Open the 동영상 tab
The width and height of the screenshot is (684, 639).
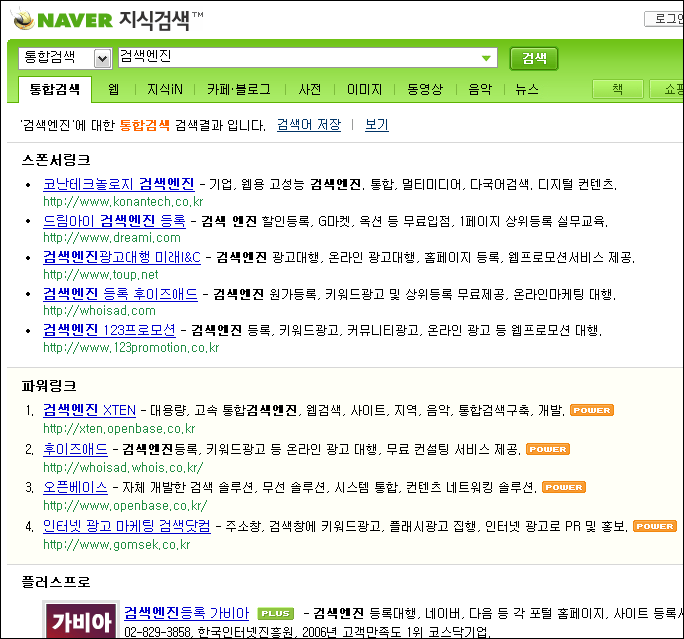tap(425, 89)
